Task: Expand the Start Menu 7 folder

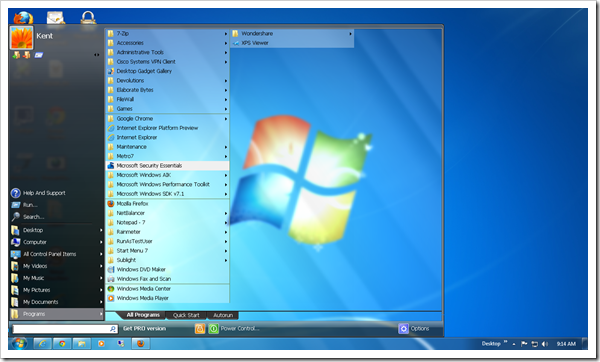Action: tap(167, 251)
